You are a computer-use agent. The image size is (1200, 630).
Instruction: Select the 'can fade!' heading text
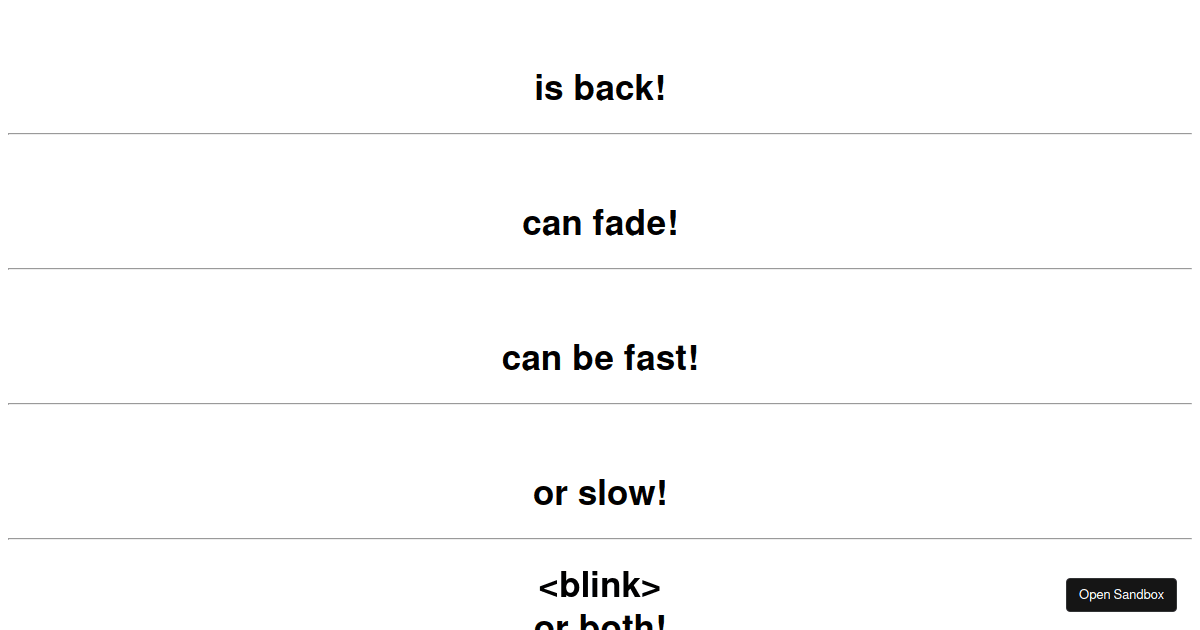coord(599,223)
